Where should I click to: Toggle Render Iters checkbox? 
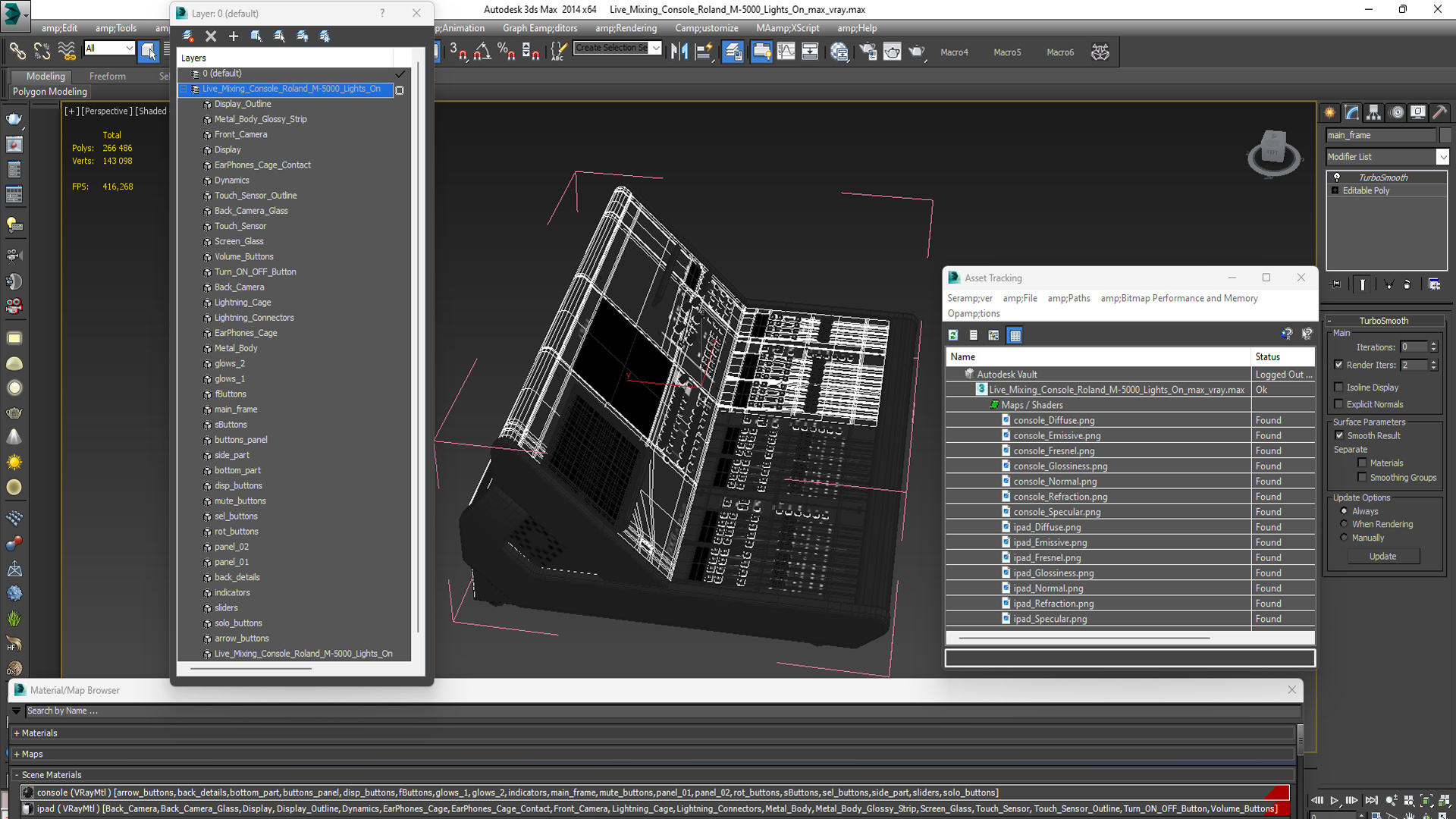coord(1339,365)
